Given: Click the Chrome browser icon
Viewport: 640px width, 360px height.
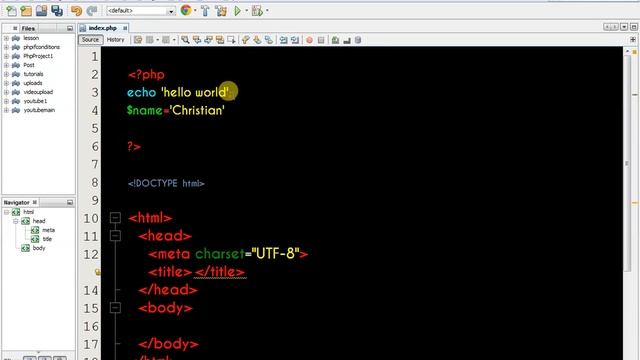Looking at the screenshot, I should tap(186, 10).
